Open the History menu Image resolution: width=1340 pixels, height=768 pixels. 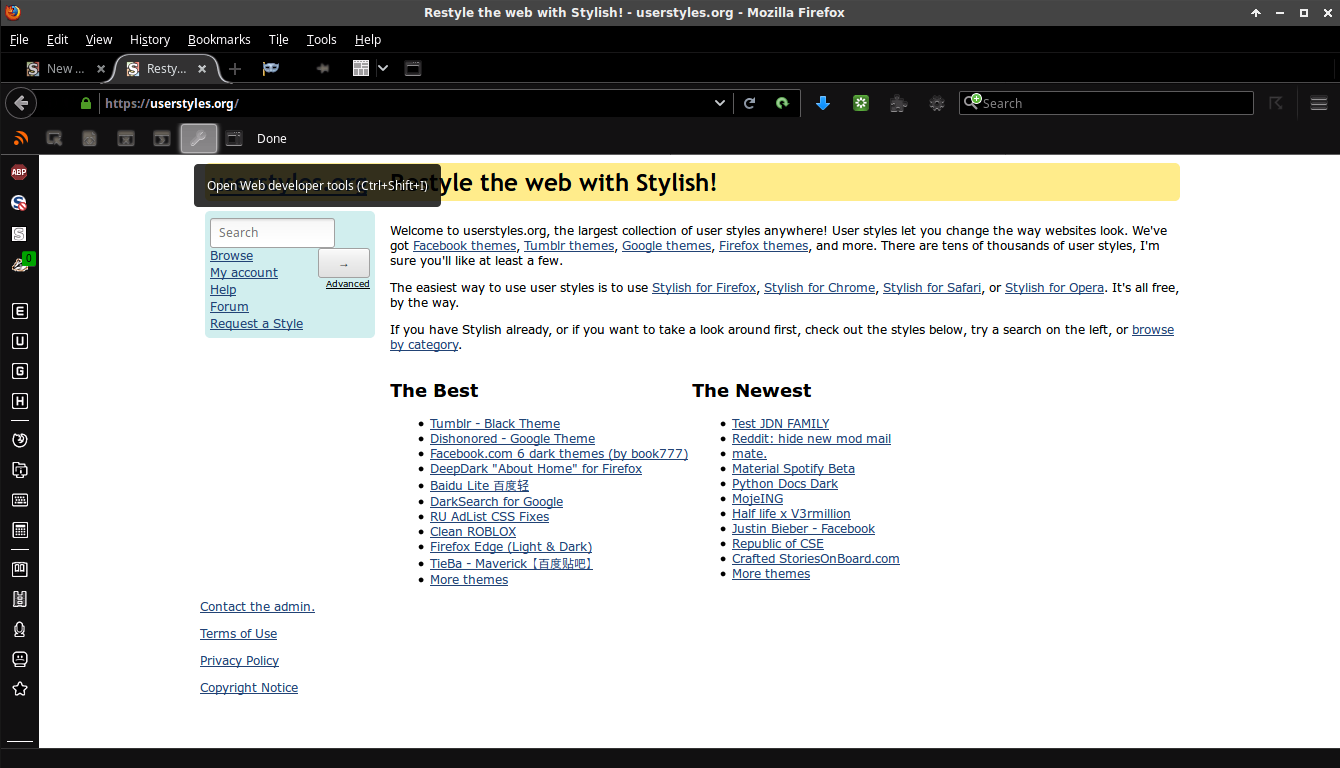pyautogui.click(x=150, y=40)
